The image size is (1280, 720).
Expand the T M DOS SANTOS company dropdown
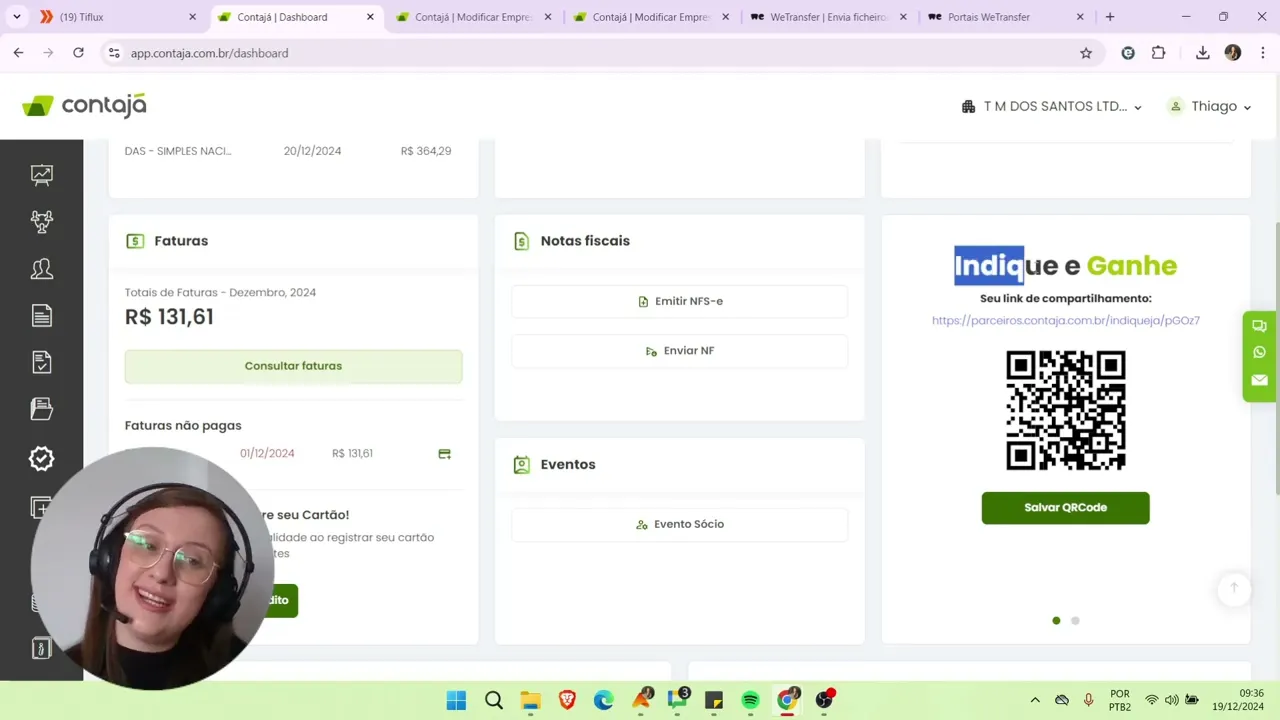click(x=1051, y=107)
